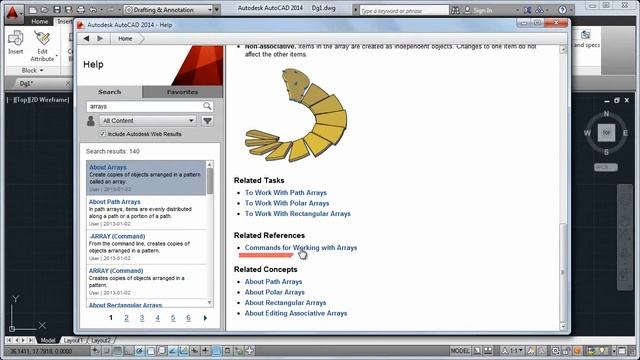Click the Help content vertical scrollbar thumb
Screen dimensions: 640x360
[563, 272]
